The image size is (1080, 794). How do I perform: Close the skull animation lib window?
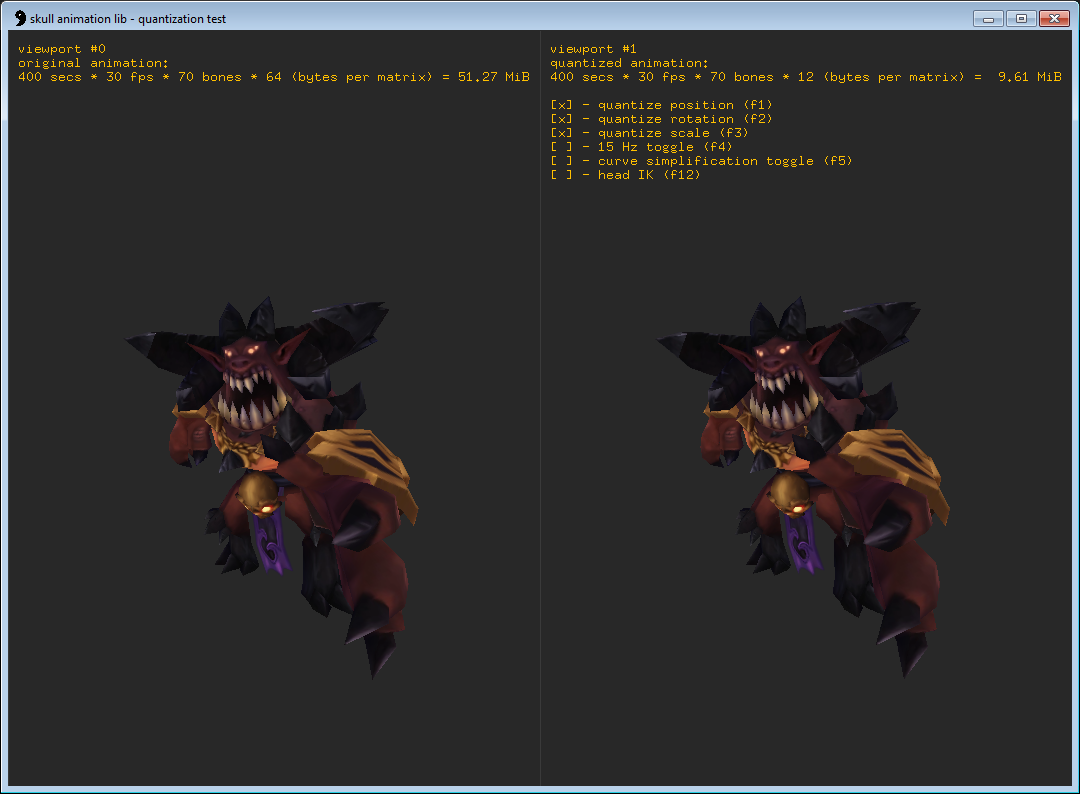1054,19
